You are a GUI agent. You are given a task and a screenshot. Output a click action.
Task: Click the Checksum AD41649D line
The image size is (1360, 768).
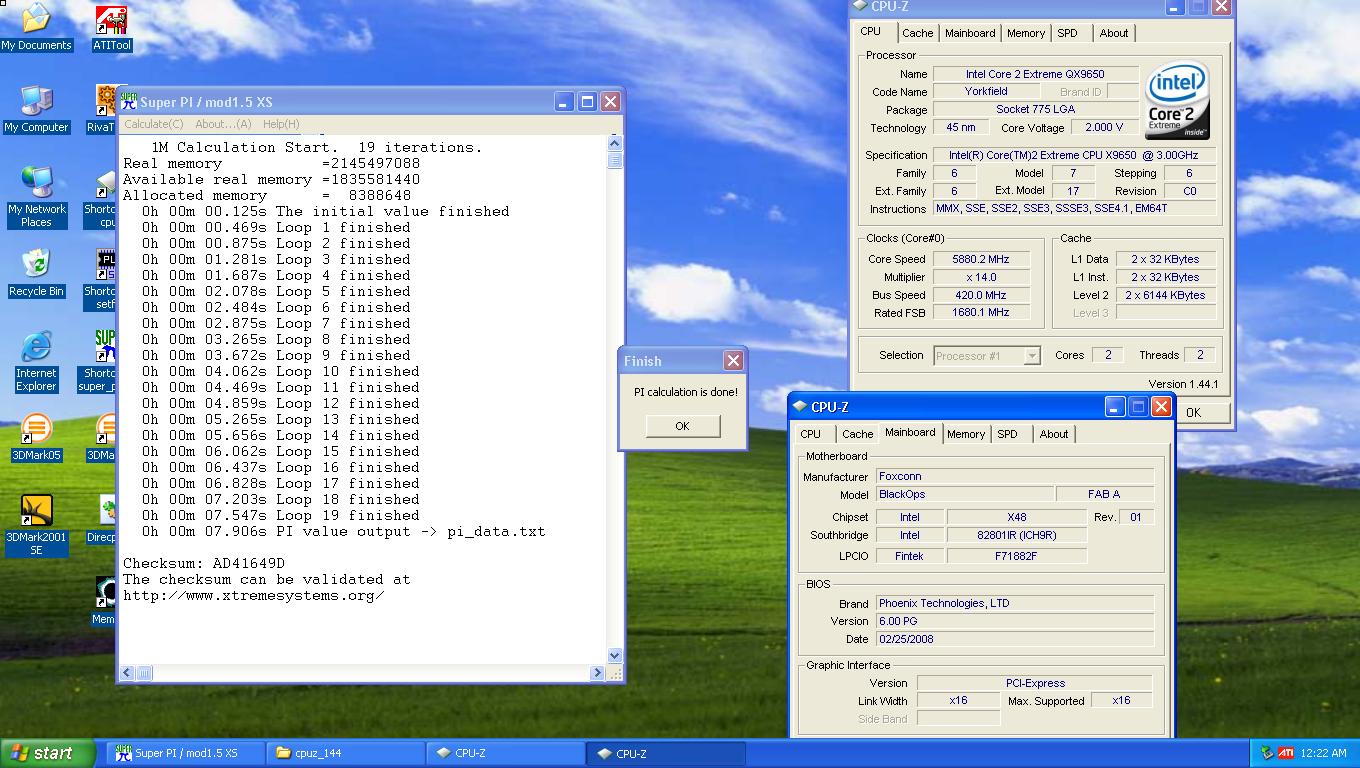click(204, 563)
